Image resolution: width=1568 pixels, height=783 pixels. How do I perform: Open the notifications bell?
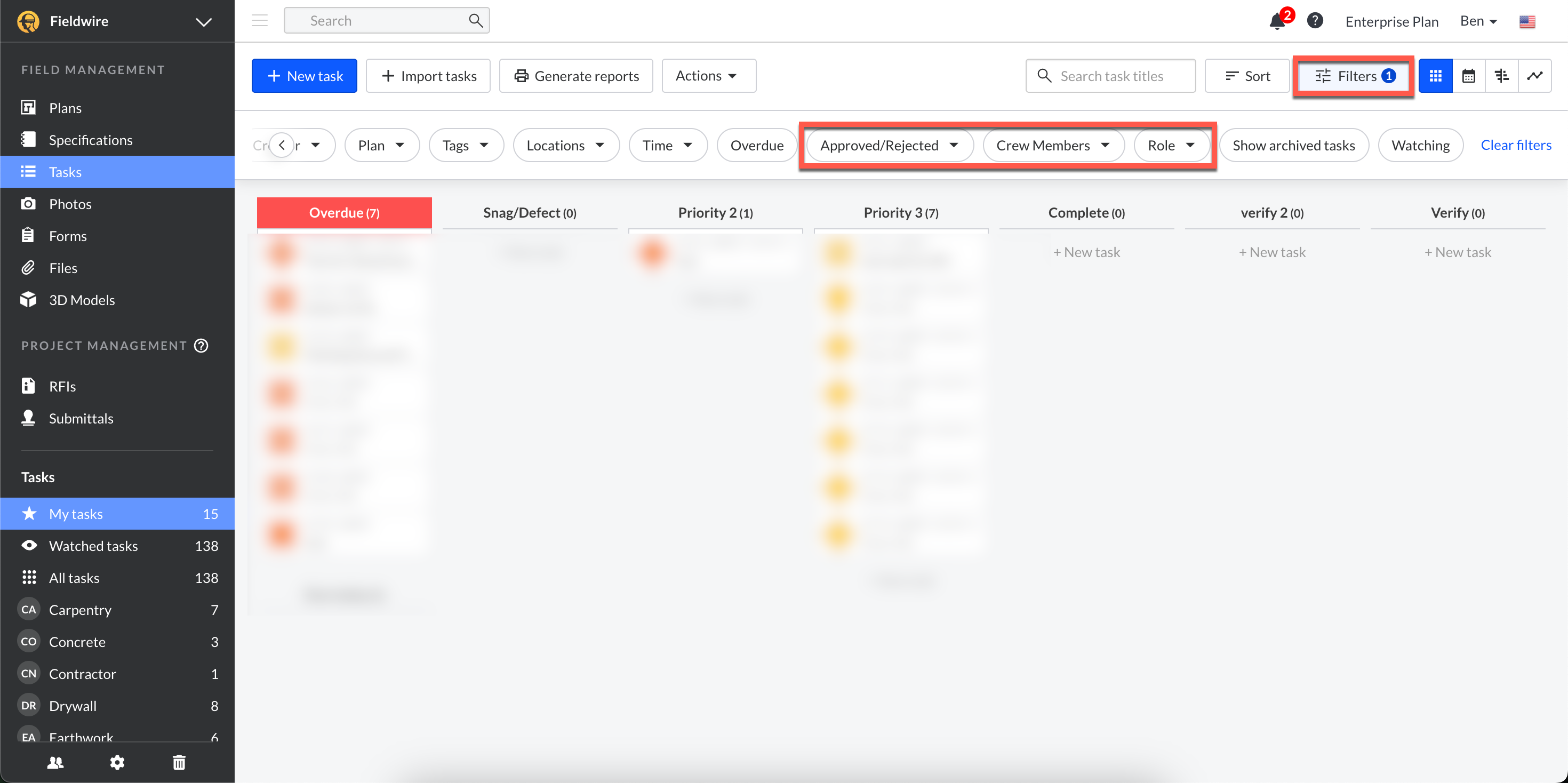(x=1277, y=21)
